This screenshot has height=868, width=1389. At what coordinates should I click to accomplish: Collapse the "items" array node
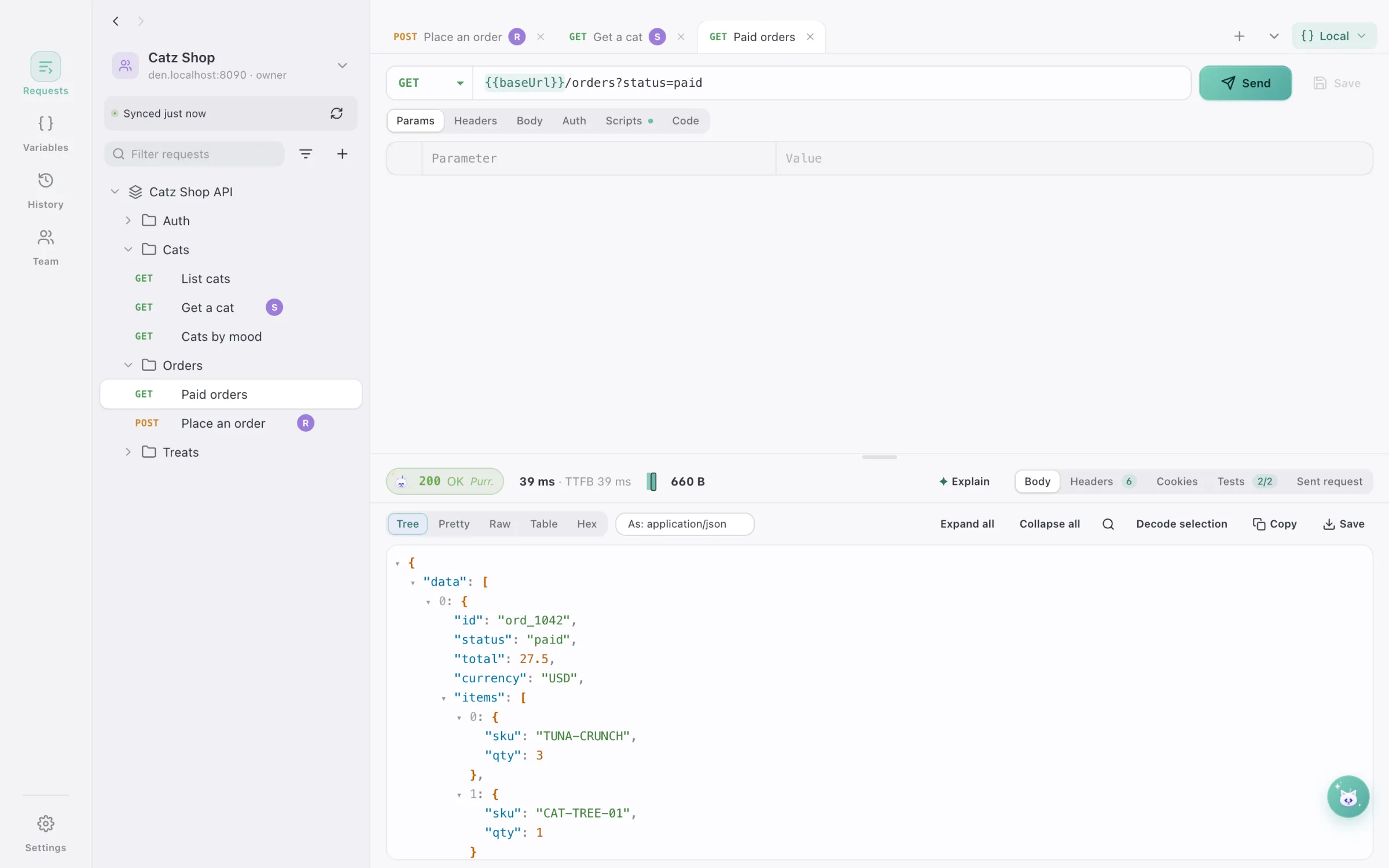point(444,698)
